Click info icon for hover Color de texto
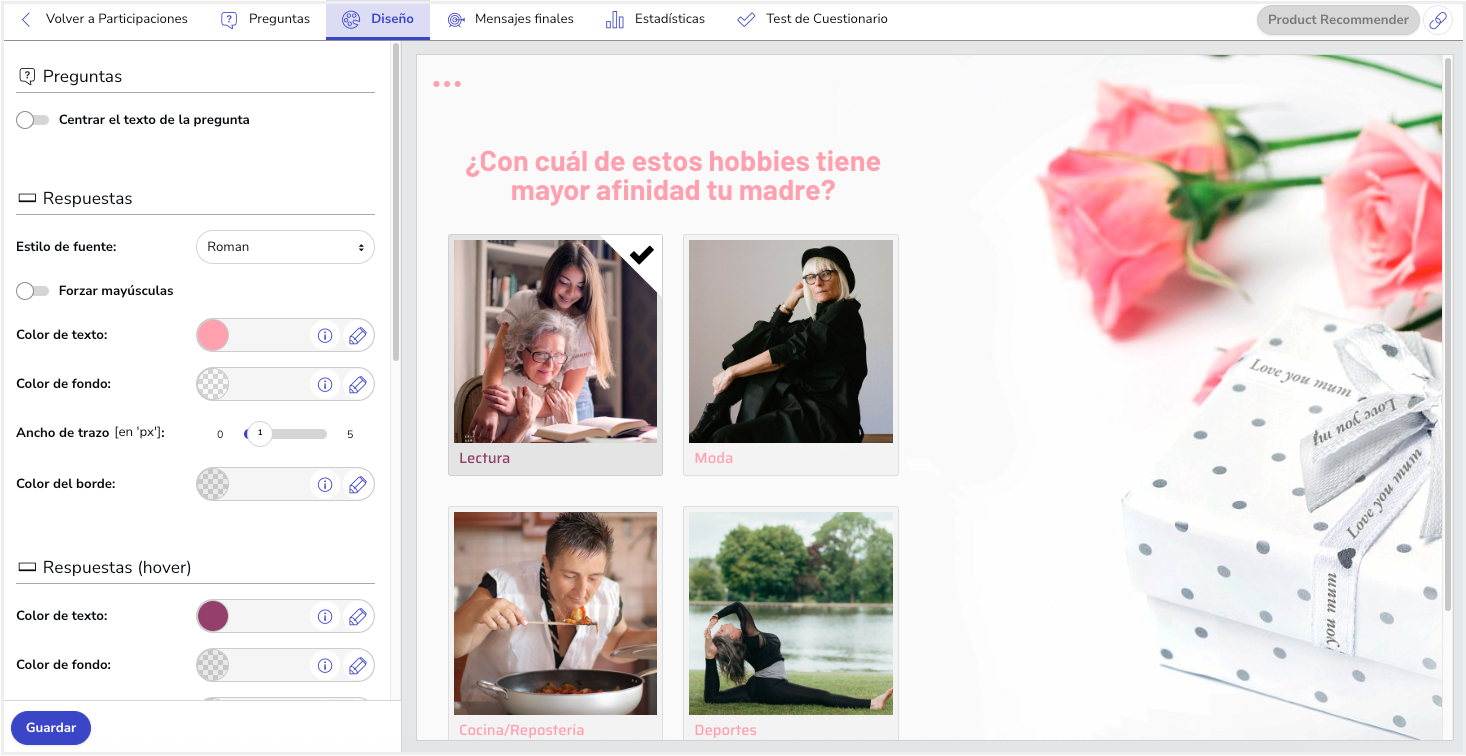 (x=325, y=617)
